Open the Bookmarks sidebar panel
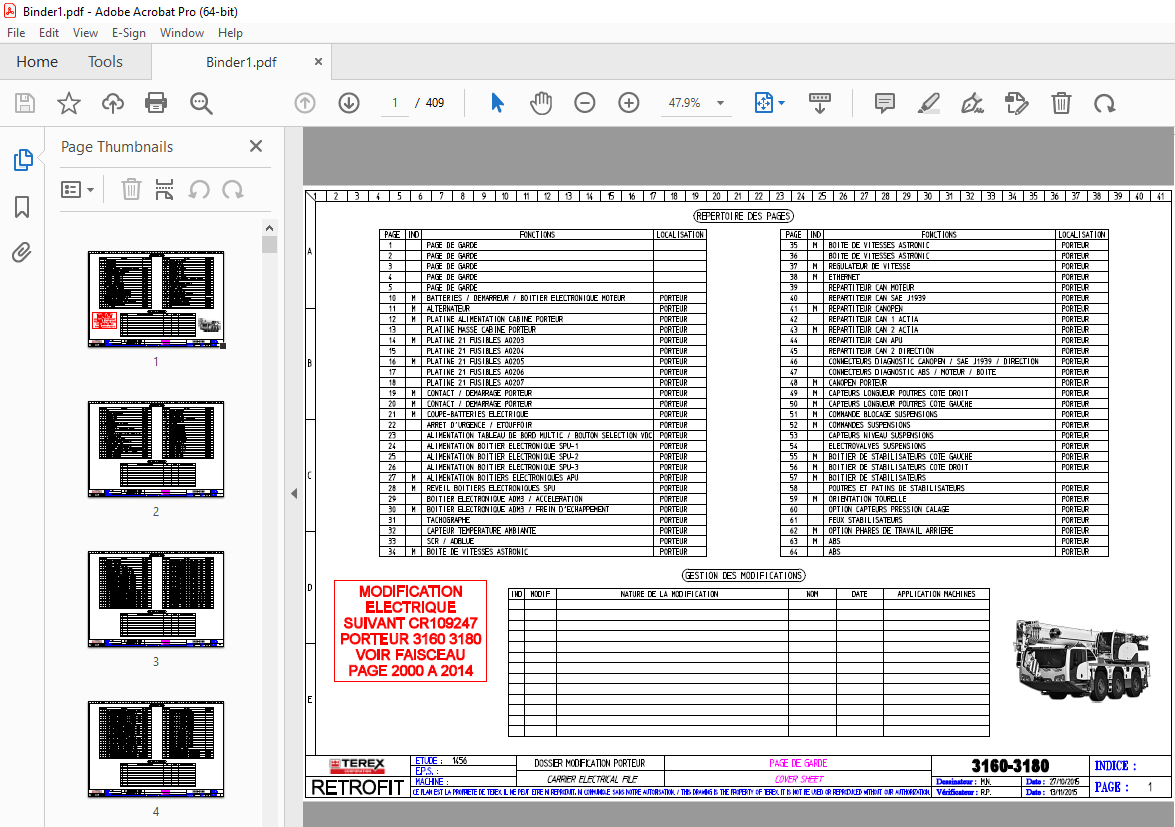 (x=22, y=207)
